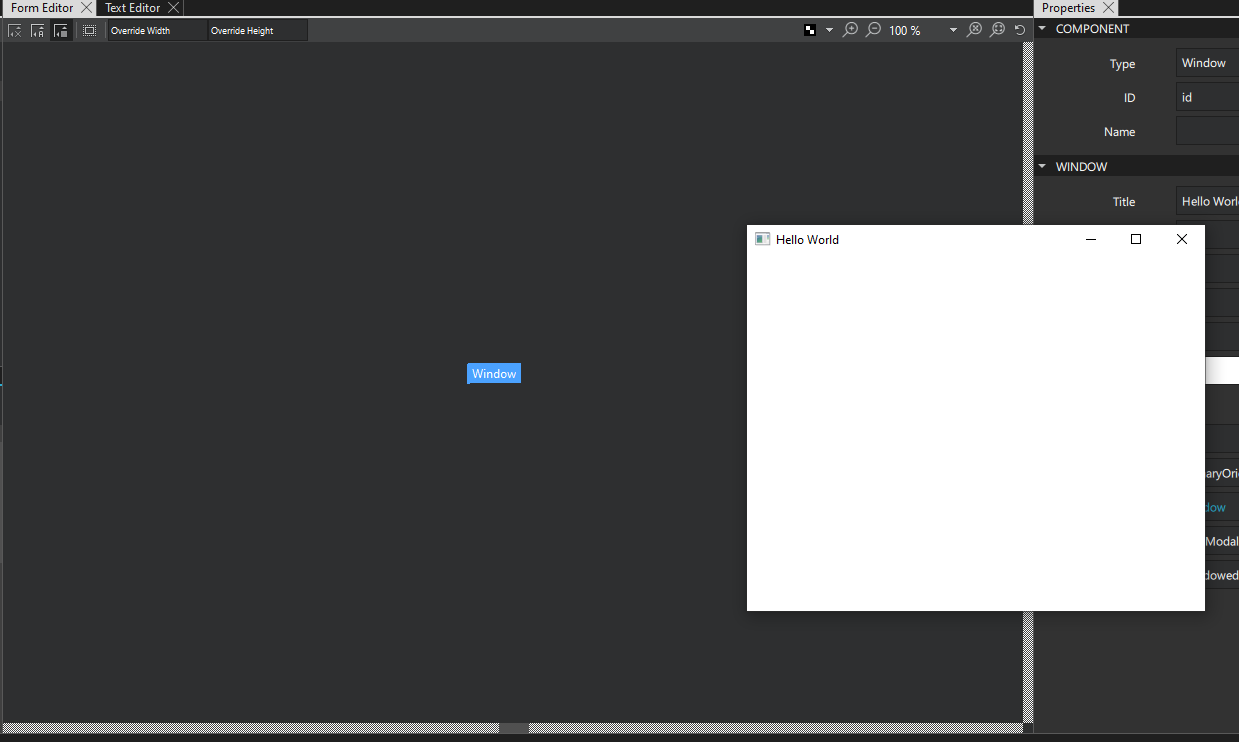Screen dimensions: 1239x742
Task: Click the zoom in magnifier icon
Action: click(x=851, y=30)
